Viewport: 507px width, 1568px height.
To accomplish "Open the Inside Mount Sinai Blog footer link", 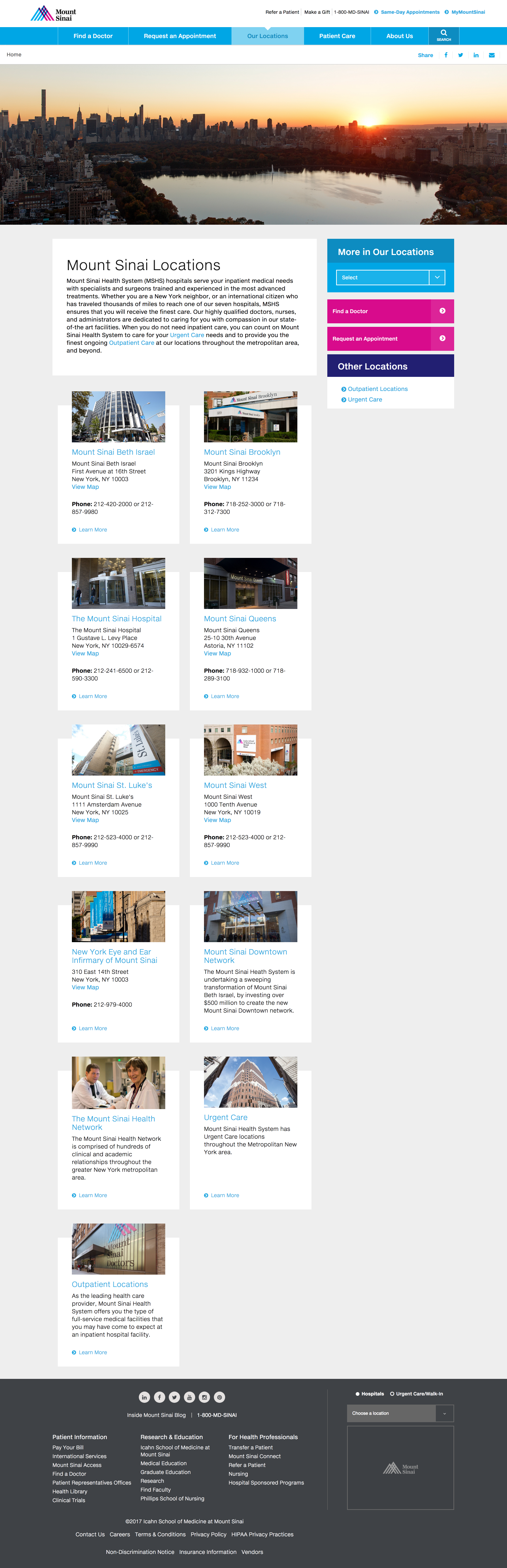I will coord(156,1414).
